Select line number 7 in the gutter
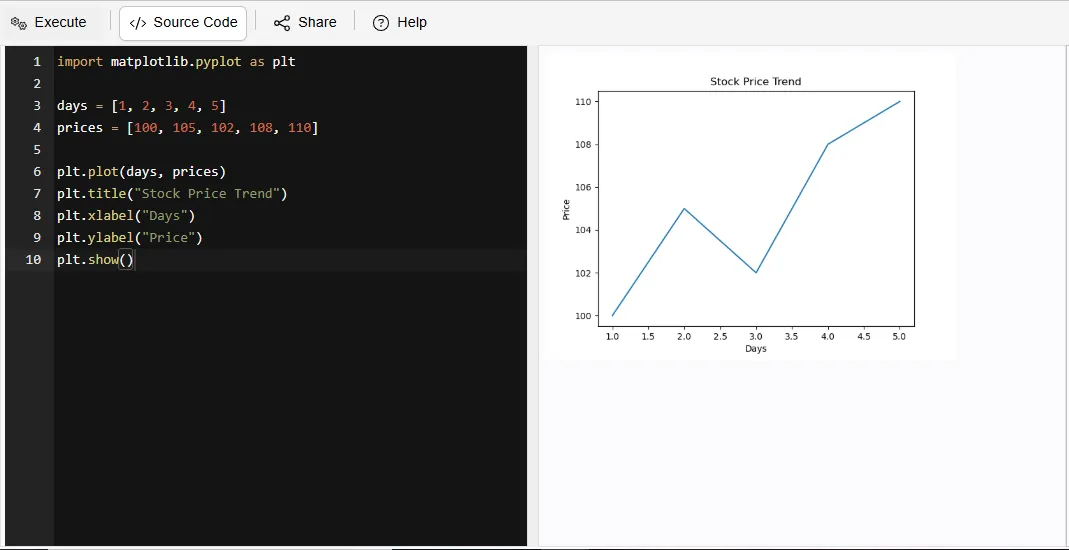Screen dimensions: 1069x550 coord(37,194)
